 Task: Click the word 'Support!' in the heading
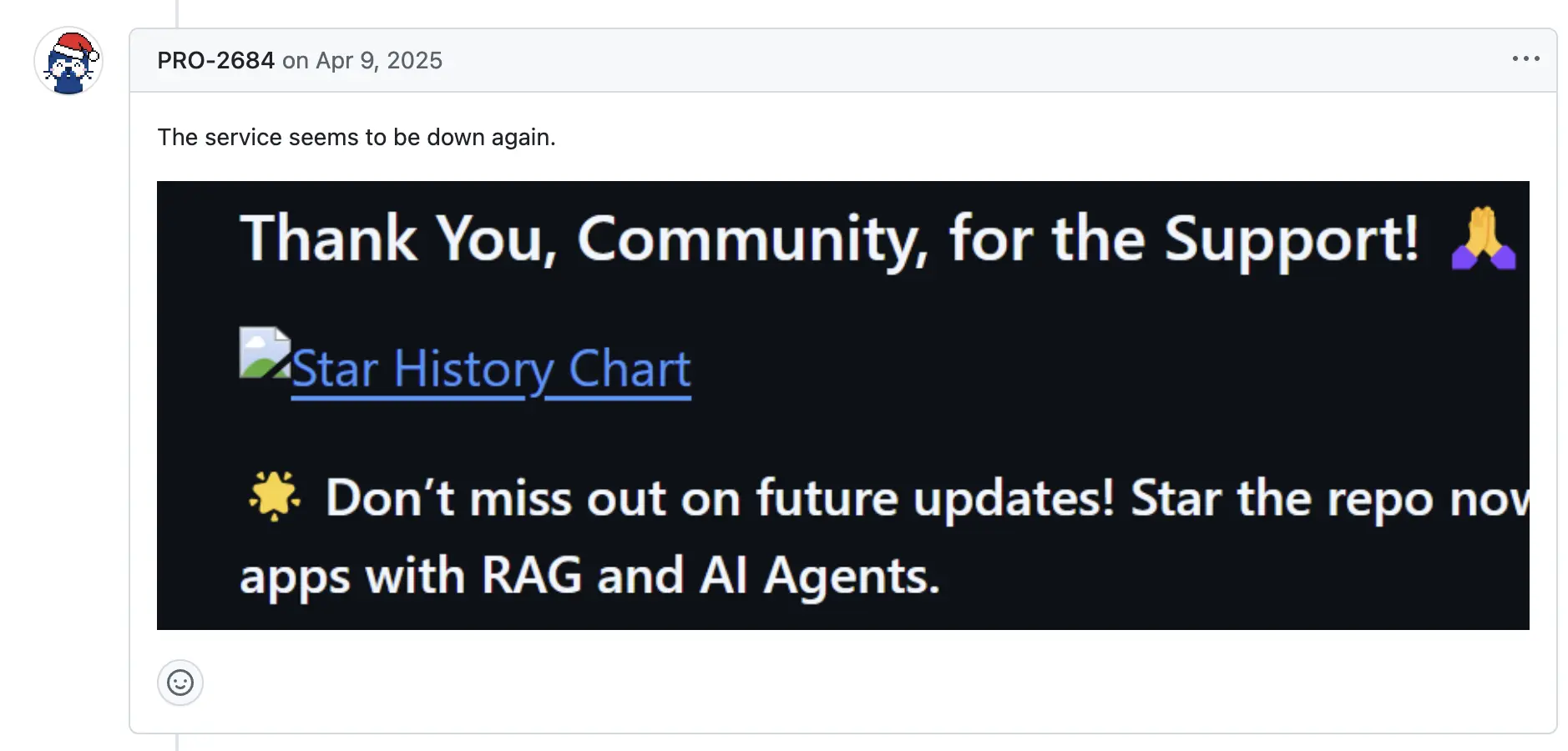[x=1291, y=240]
